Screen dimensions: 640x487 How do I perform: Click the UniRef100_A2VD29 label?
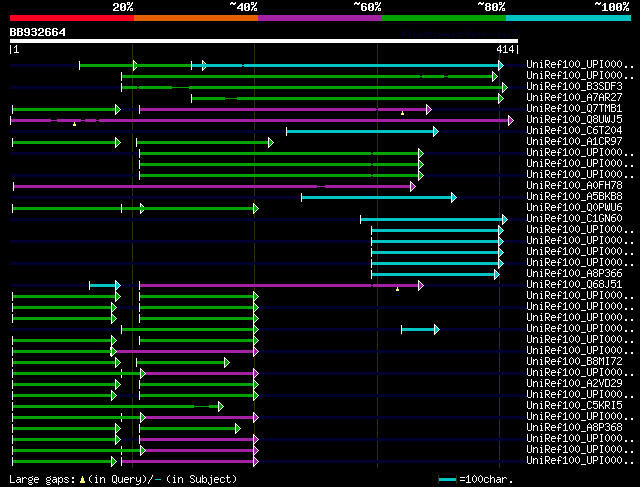pyautogui.click(x=574, y=384)
